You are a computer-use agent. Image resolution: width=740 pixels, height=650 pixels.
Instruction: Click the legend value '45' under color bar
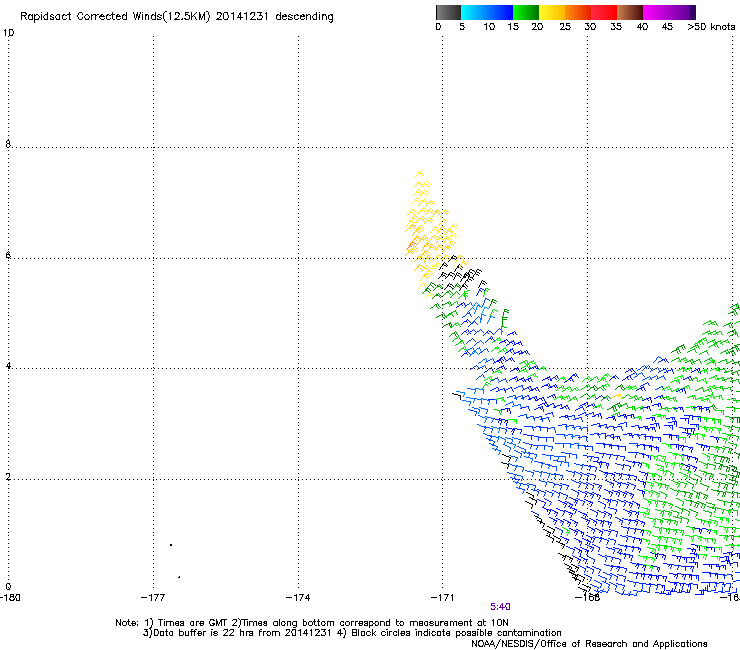coord(667,27)
